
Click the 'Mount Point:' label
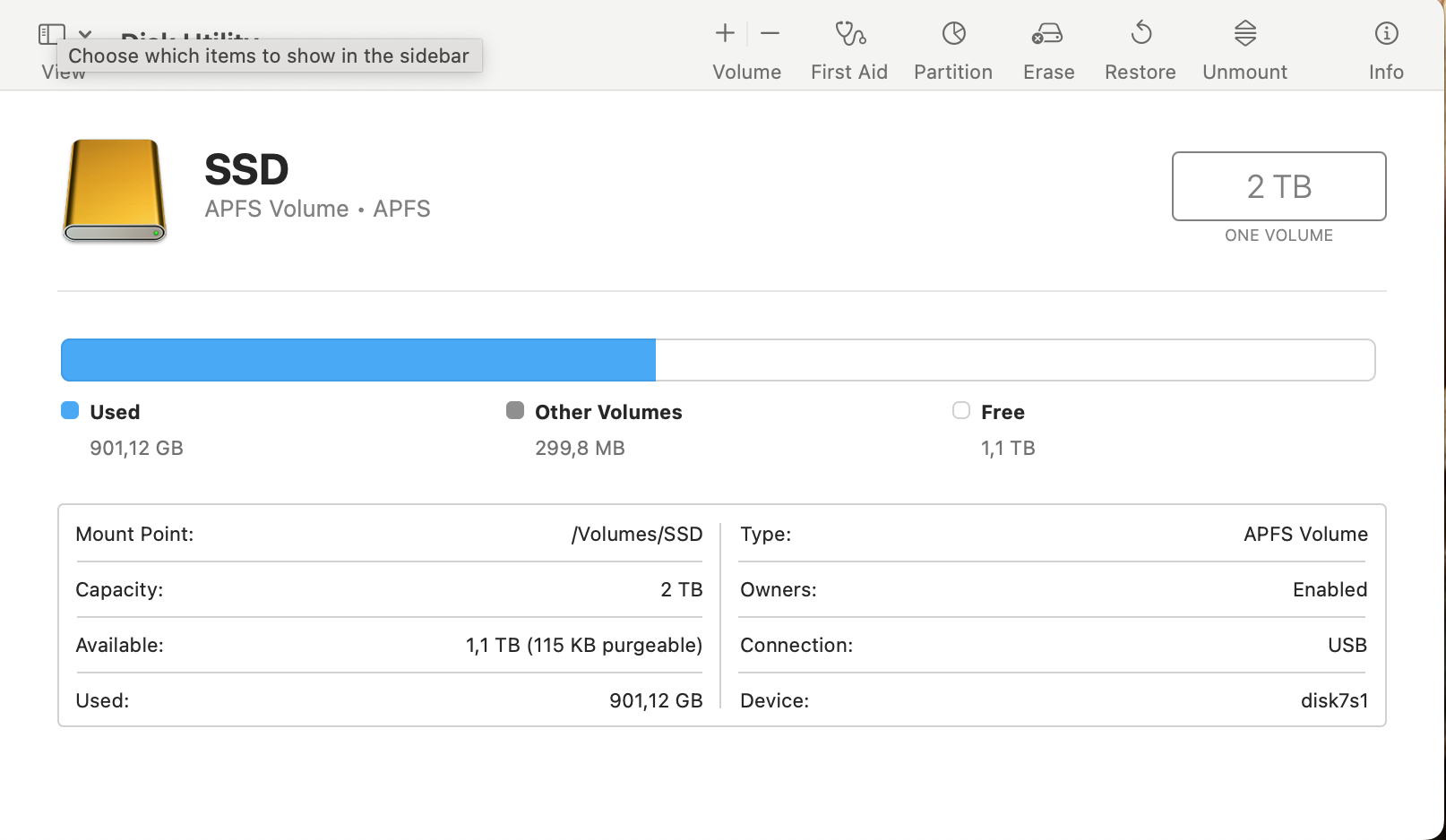coord(134,535)
